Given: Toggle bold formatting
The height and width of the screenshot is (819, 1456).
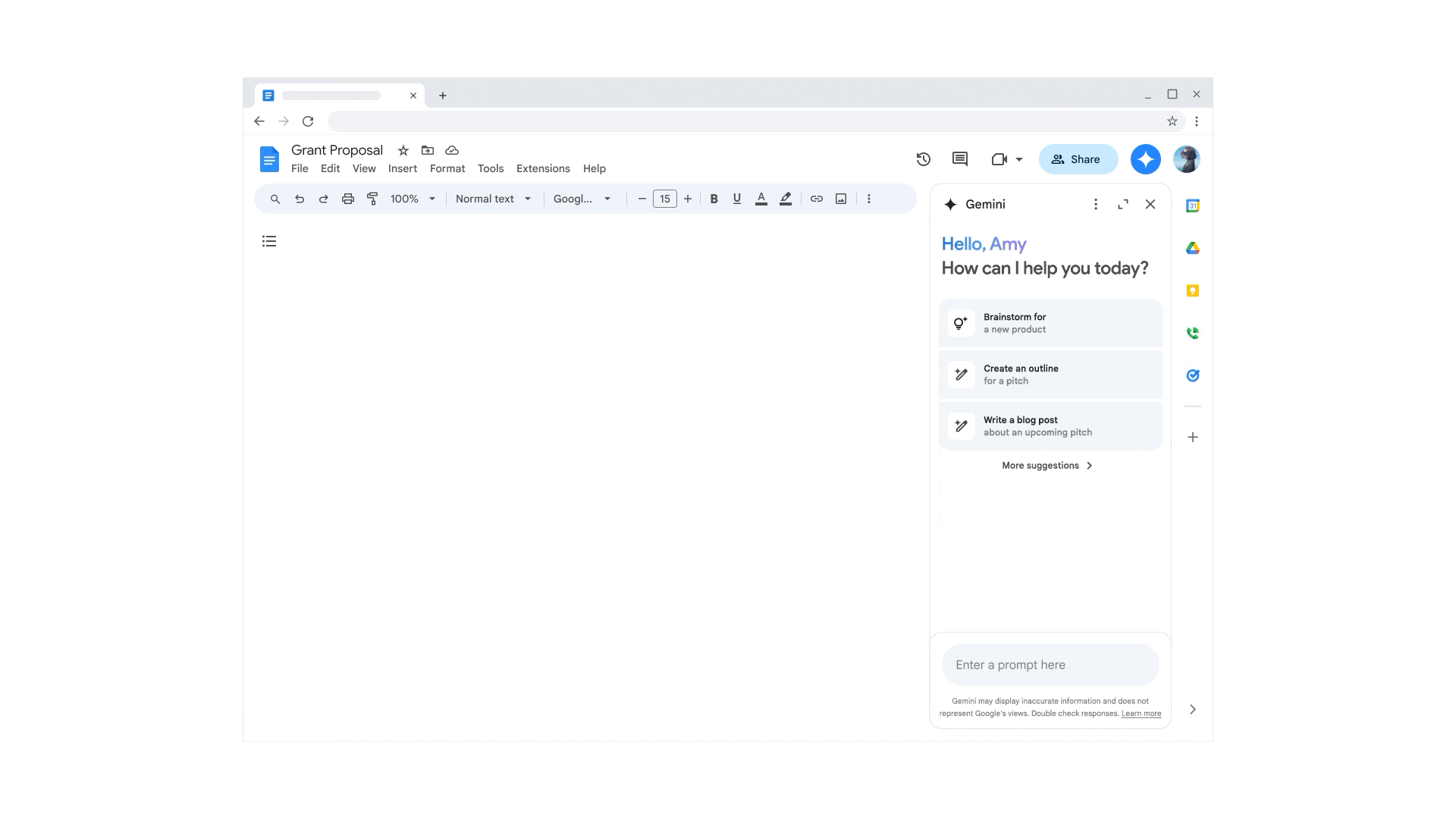Looking at the screenshot, I should click(x=714, y=199).
